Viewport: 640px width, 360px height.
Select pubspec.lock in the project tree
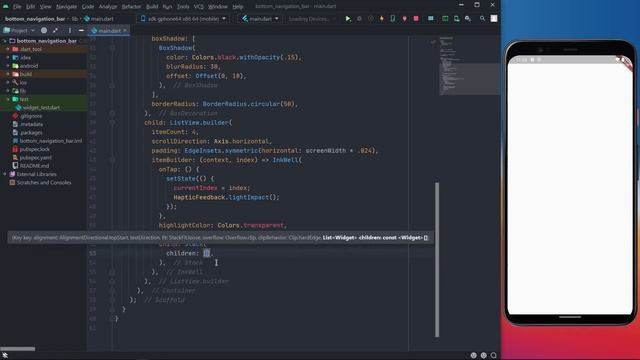35,149
